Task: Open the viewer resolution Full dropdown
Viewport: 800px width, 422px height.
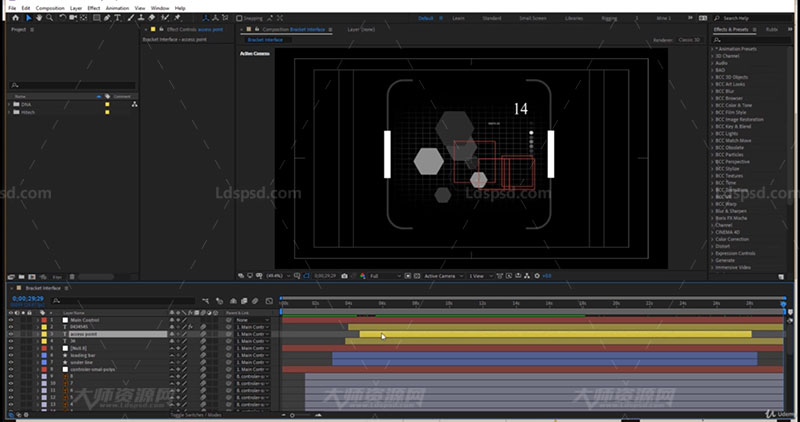Action: (385, 276)
